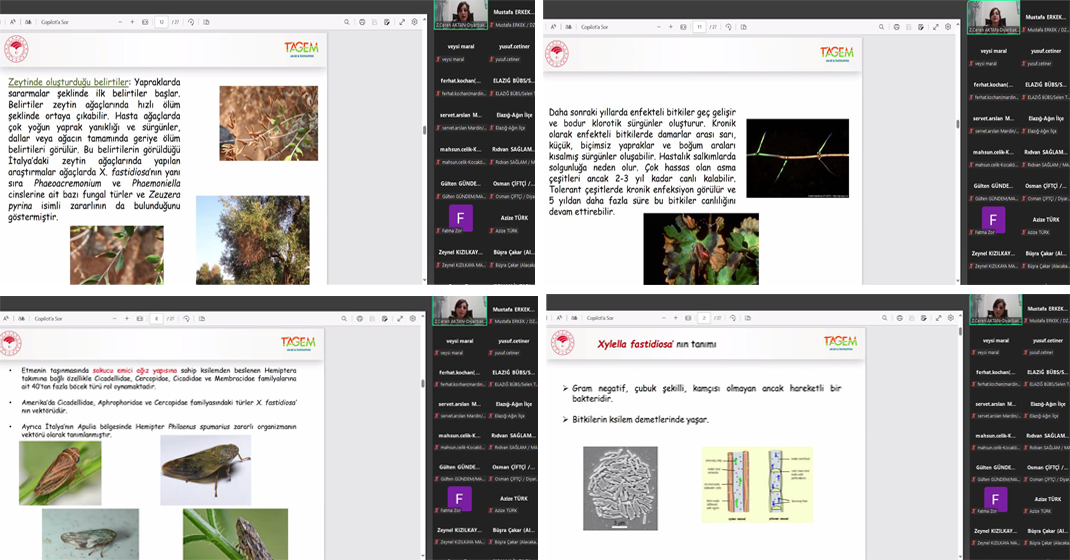
Task: Click the underlined 'Zeytinde oluşturduğu belirtiler' heading
Action: pyautogui.click(x=68, y=82)
